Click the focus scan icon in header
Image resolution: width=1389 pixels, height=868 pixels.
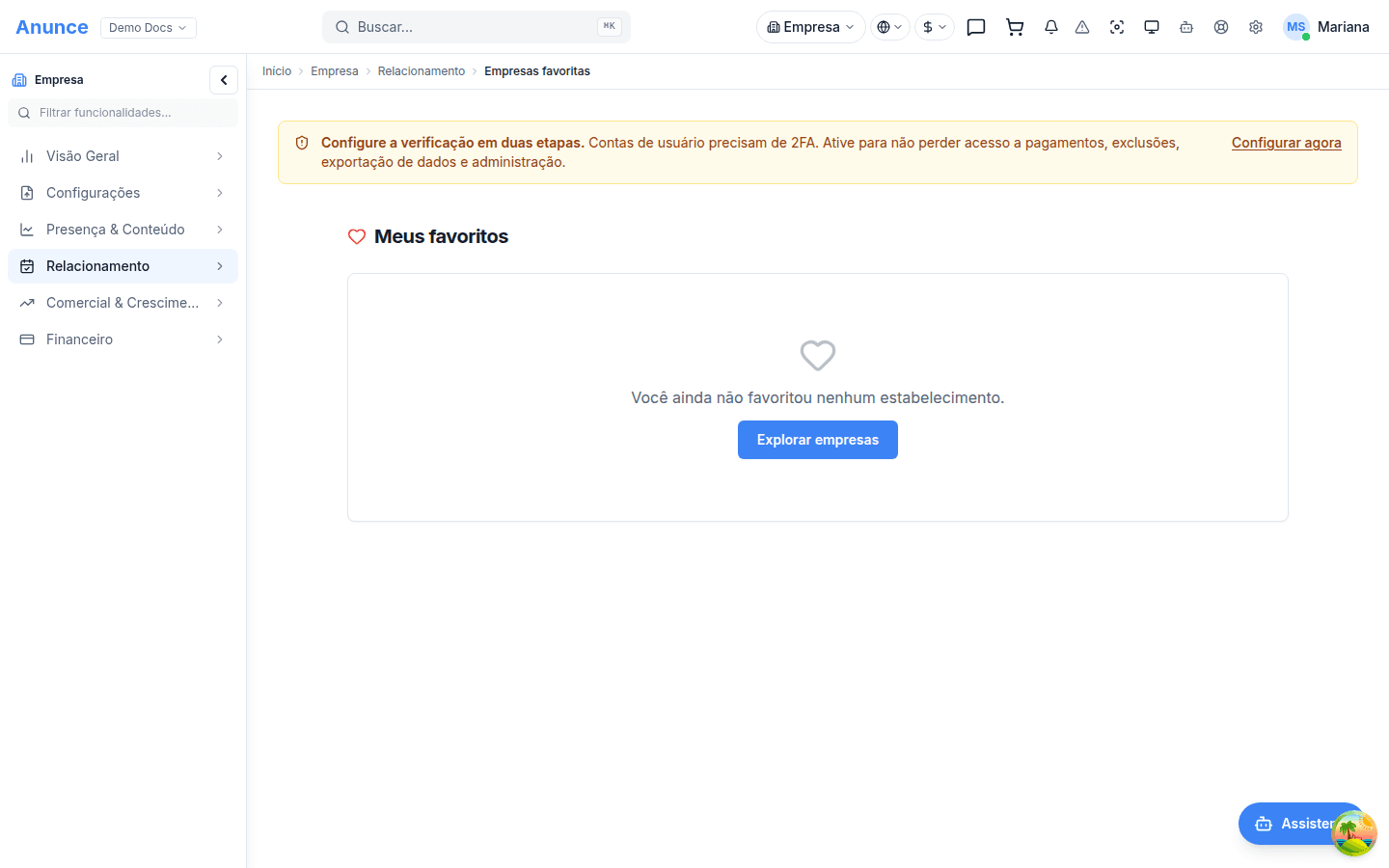point(1117,27)
